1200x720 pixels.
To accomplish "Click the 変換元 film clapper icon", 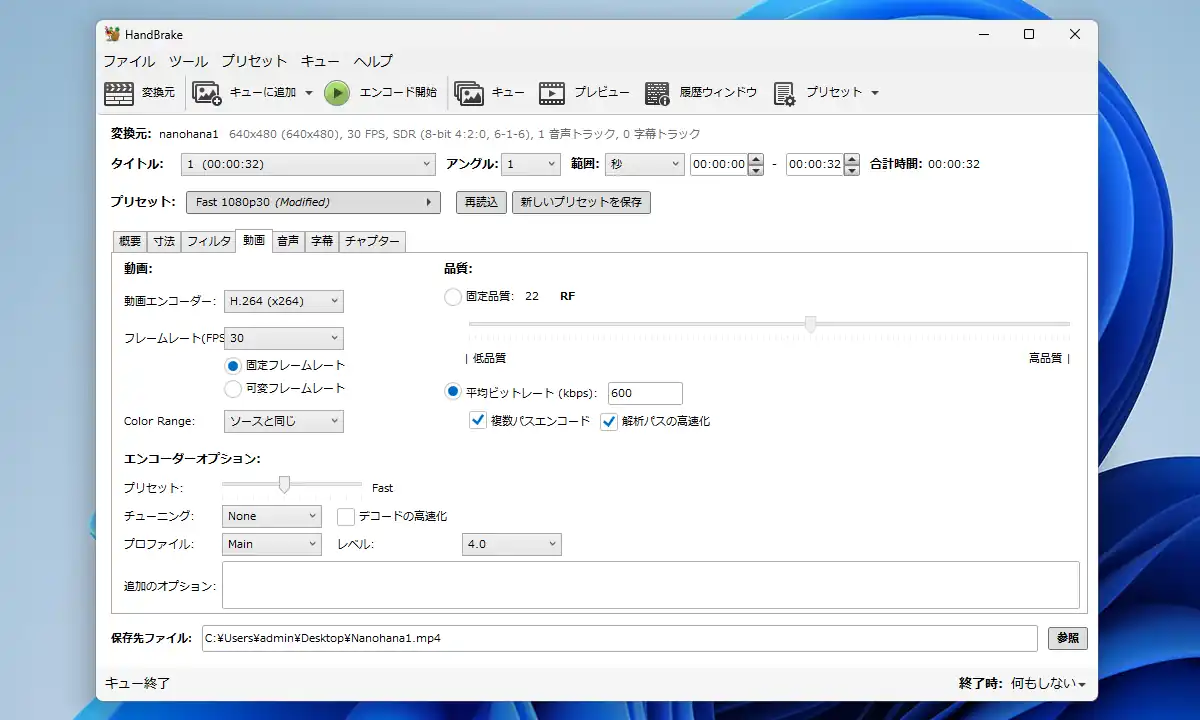I will coord(119,93).
